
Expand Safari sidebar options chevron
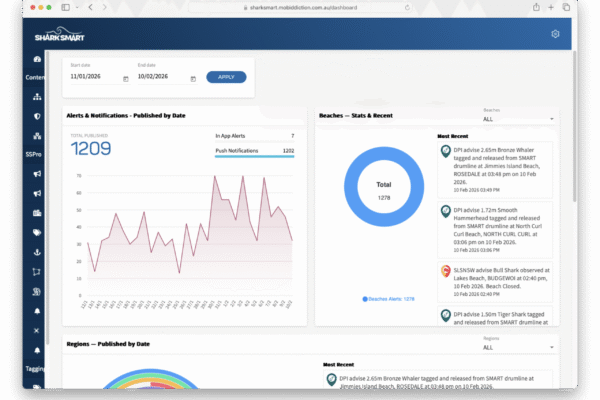pyautogui.click(x=77, y=7)
